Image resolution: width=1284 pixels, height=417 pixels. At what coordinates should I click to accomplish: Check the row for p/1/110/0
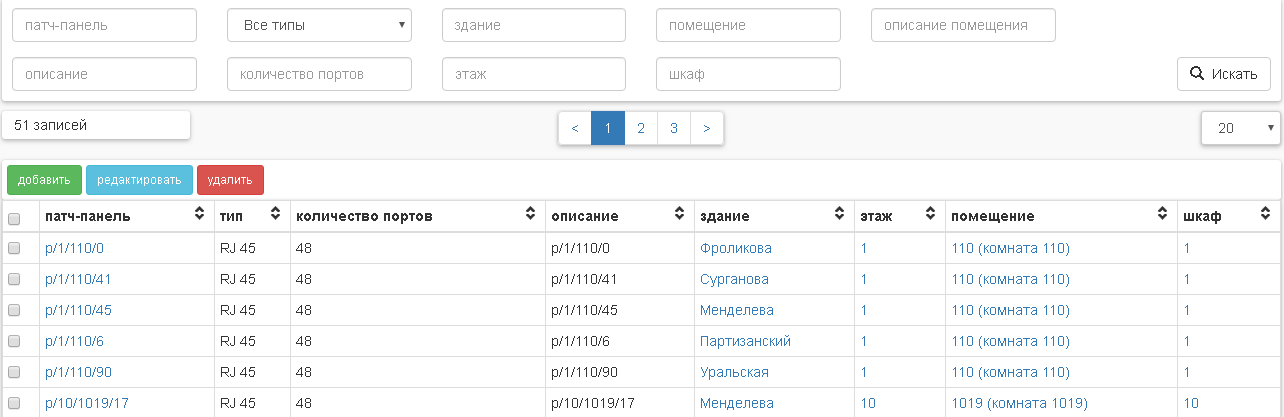point(14,249)
